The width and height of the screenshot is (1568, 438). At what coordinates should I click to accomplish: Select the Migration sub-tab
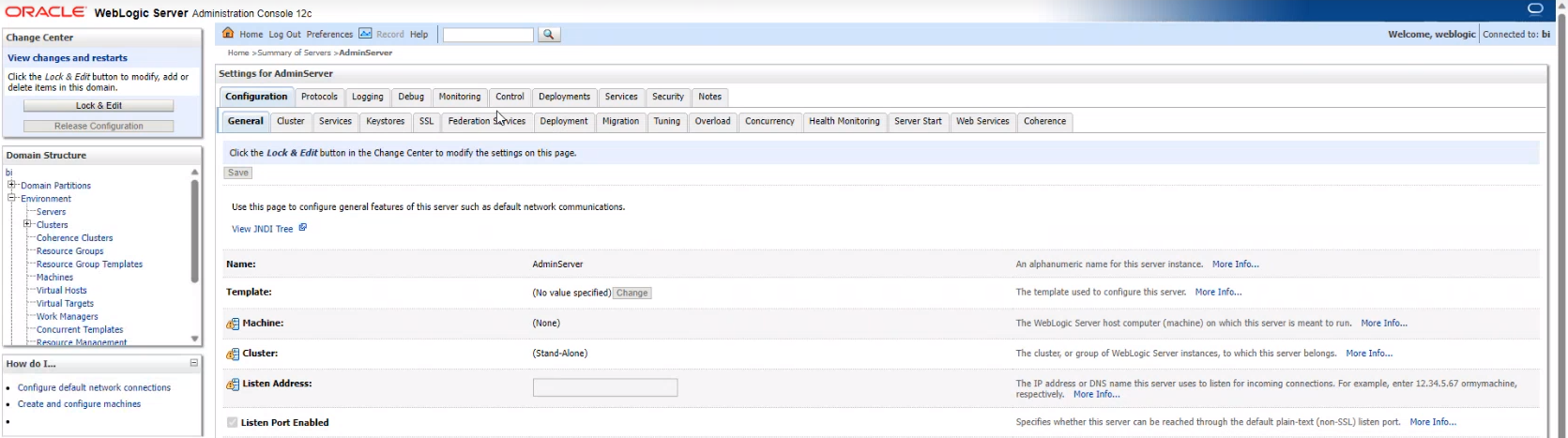pyautogui.click(x=620, y=121)
